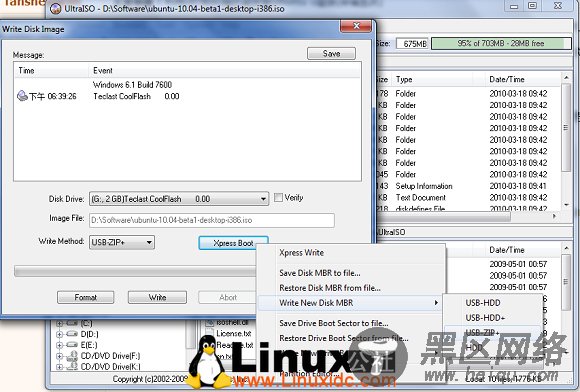
Task: Click the 95% of 703MB capacity bar
Action: tap(501, 44)
